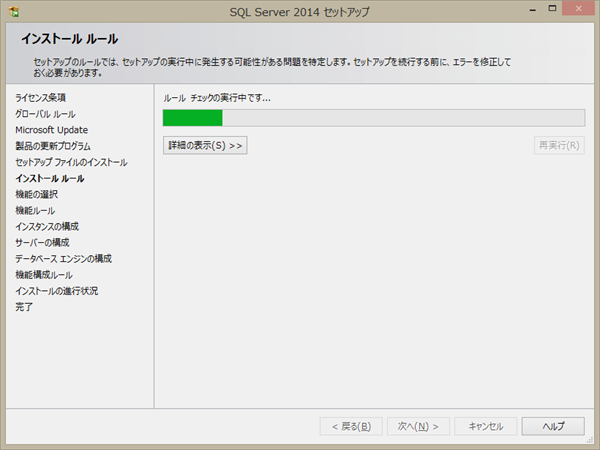Select the 完了 step in sidebar
Image resolution: width=600 pixels, height=450 pixels.
click(x=24, y=307)
